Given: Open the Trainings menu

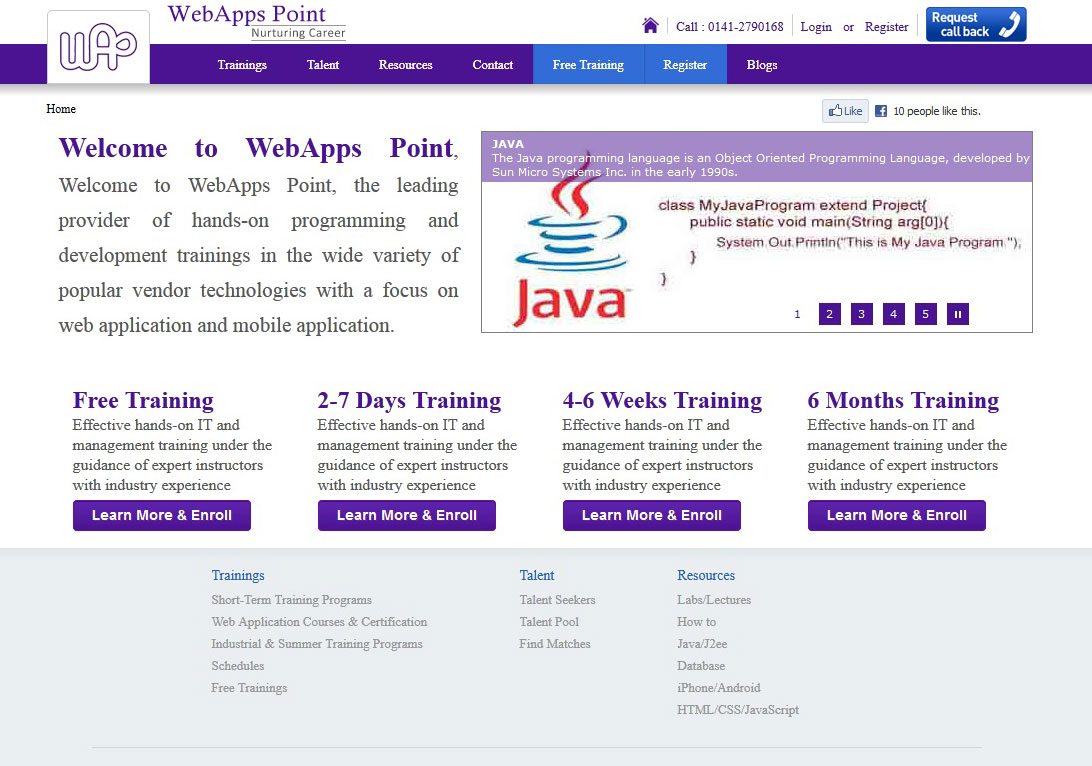Looking at the screenshot, I should (242, 65).
